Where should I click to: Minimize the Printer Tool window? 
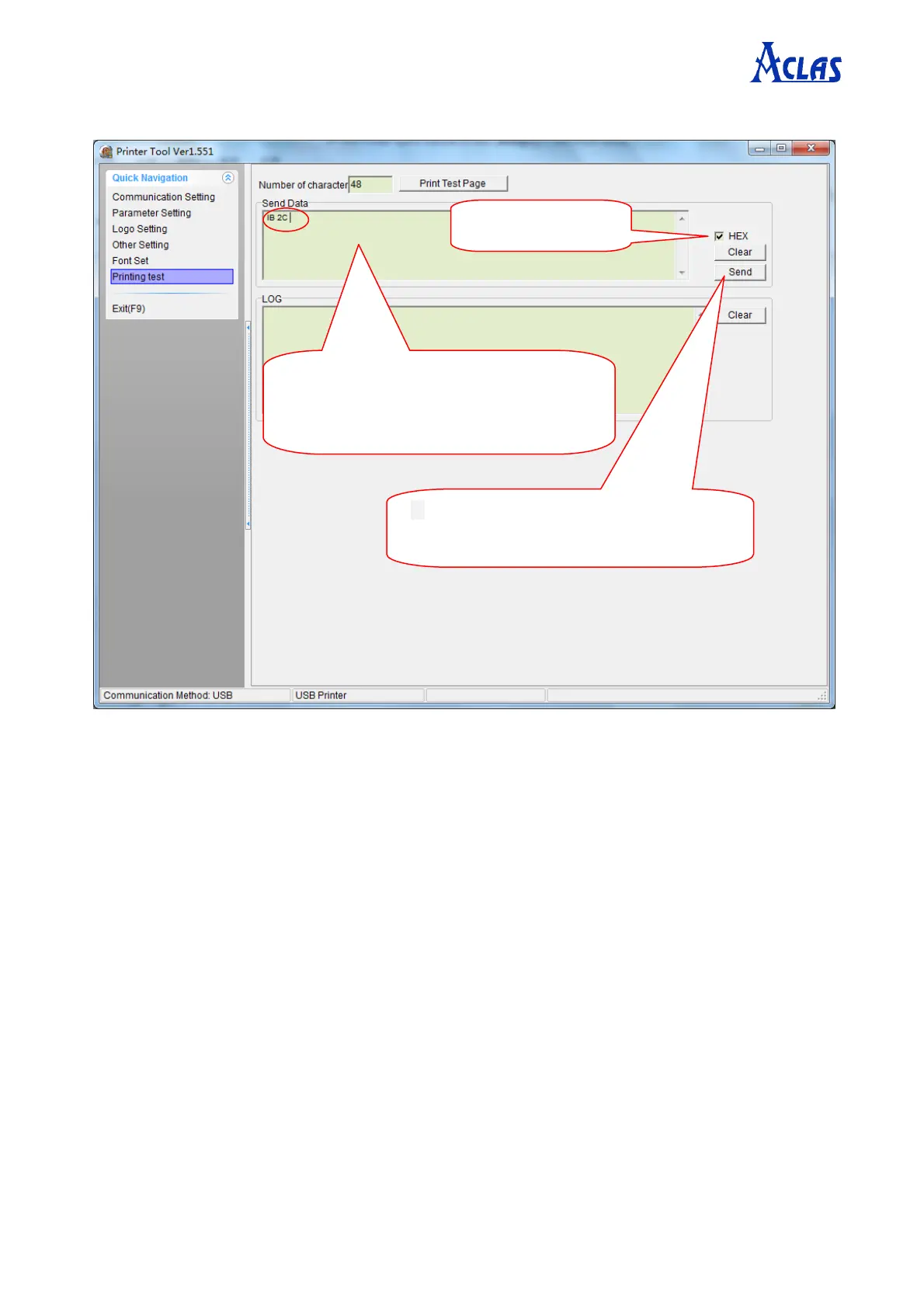759,148
